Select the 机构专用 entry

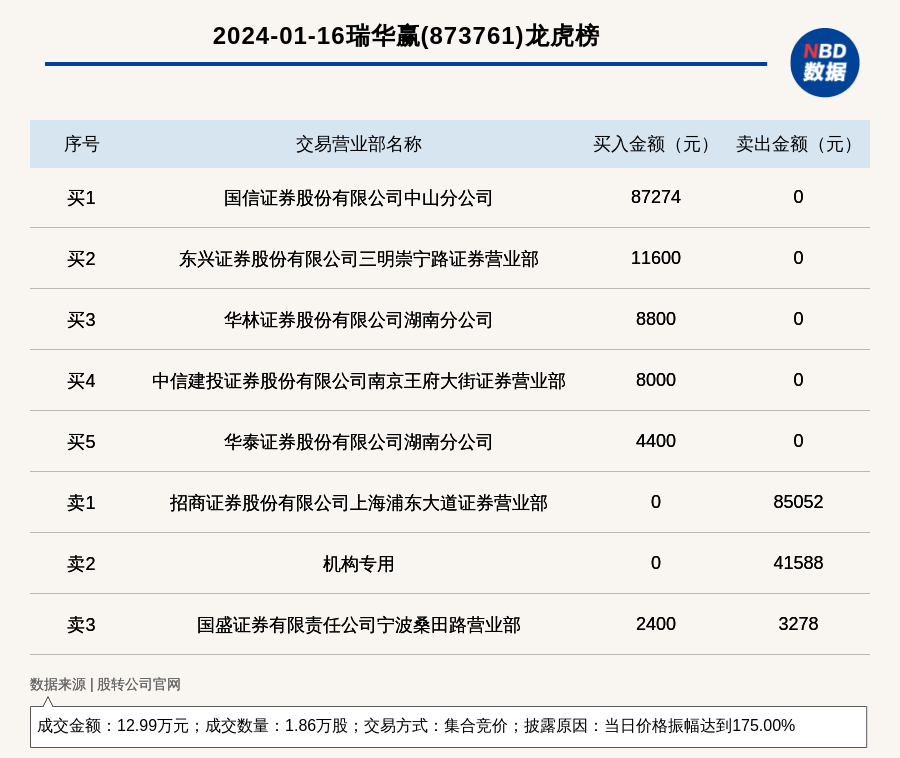[x=359, y=564]
